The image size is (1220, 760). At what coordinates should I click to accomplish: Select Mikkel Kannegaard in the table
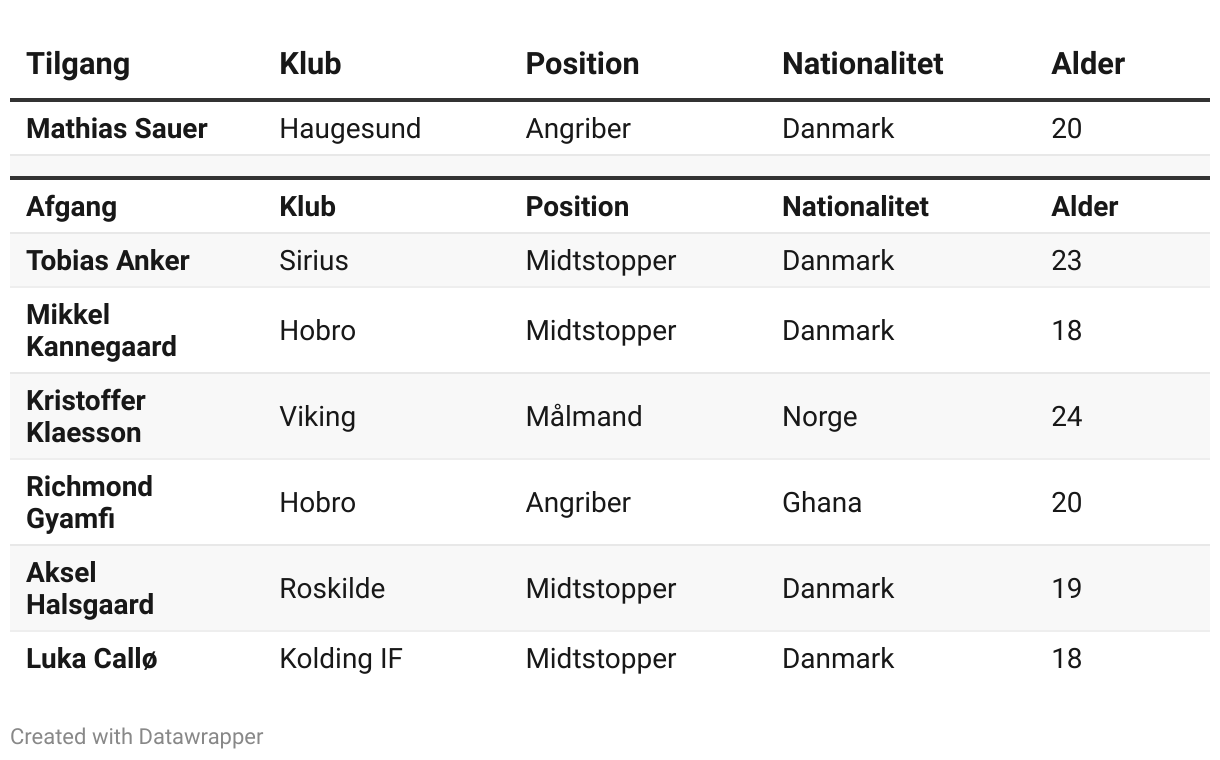click(x=101, y=330)
